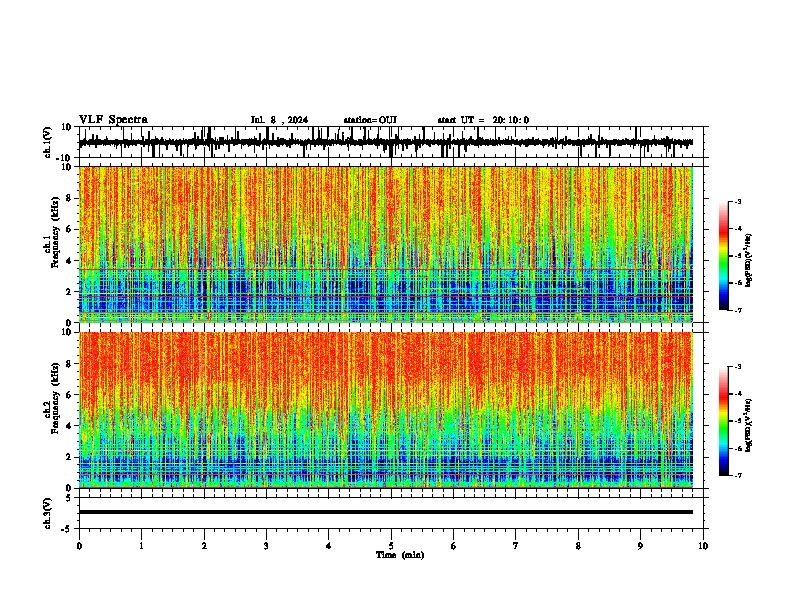Click the "6" kHz tick on ch.2 frequency axis
The width and height of the screenshot is (792, 612).
tap(70, 395)
